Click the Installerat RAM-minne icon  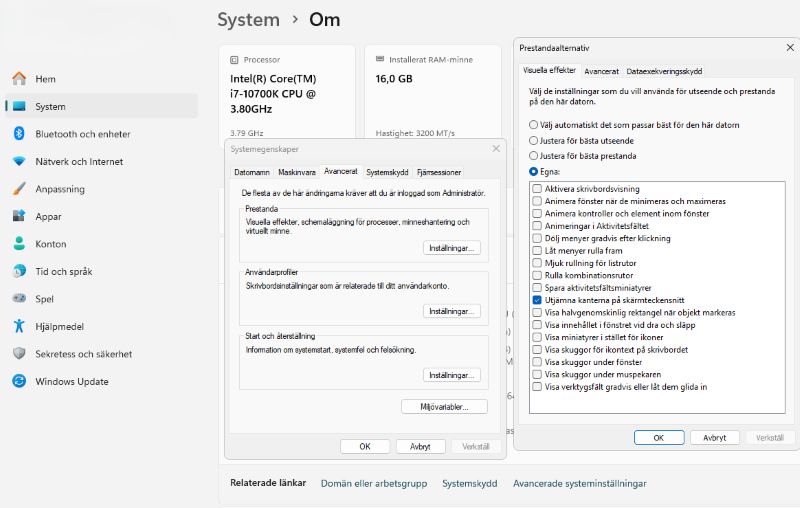point(380,59)
